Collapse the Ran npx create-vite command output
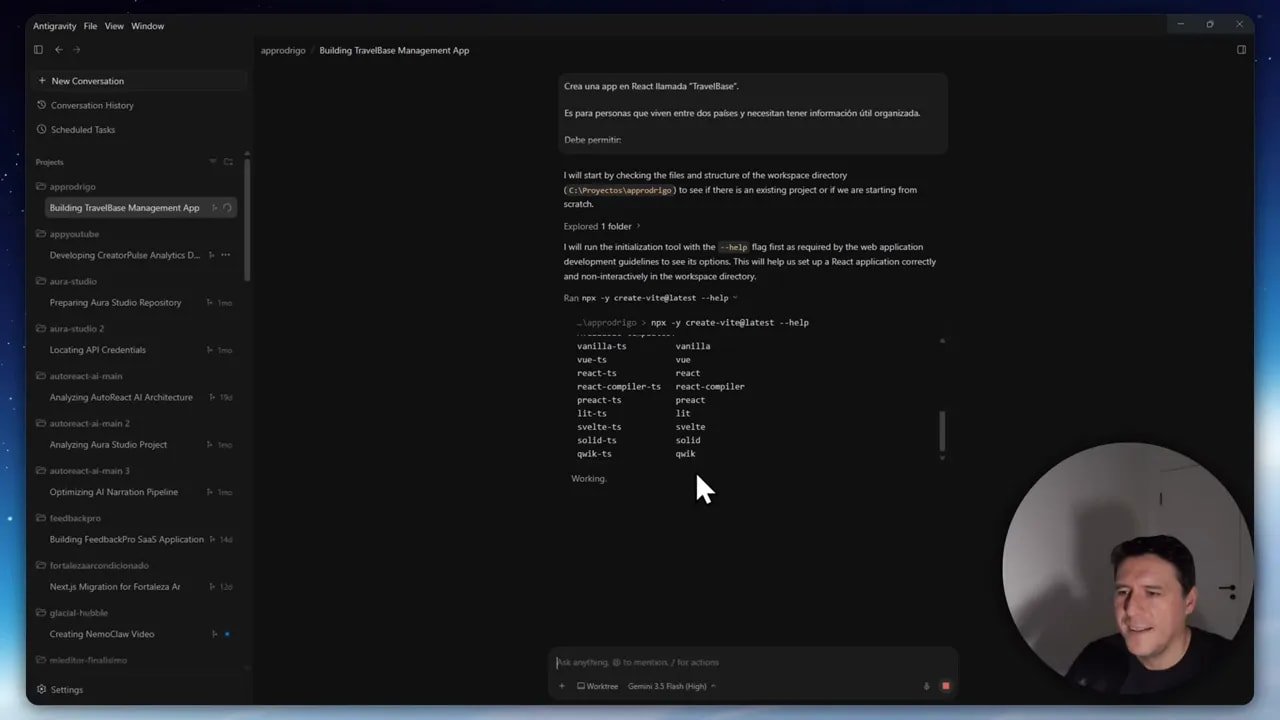 pyautogui.click(x=735, y=297)
